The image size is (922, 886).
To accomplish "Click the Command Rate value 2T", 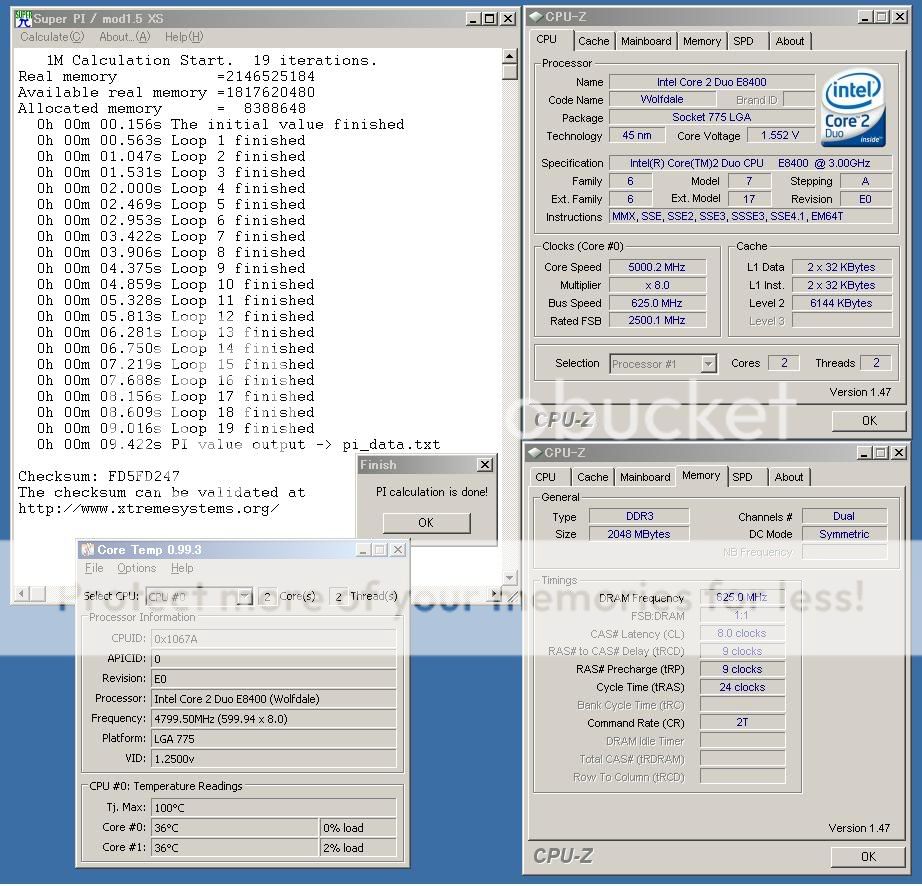I will point(742,722).
